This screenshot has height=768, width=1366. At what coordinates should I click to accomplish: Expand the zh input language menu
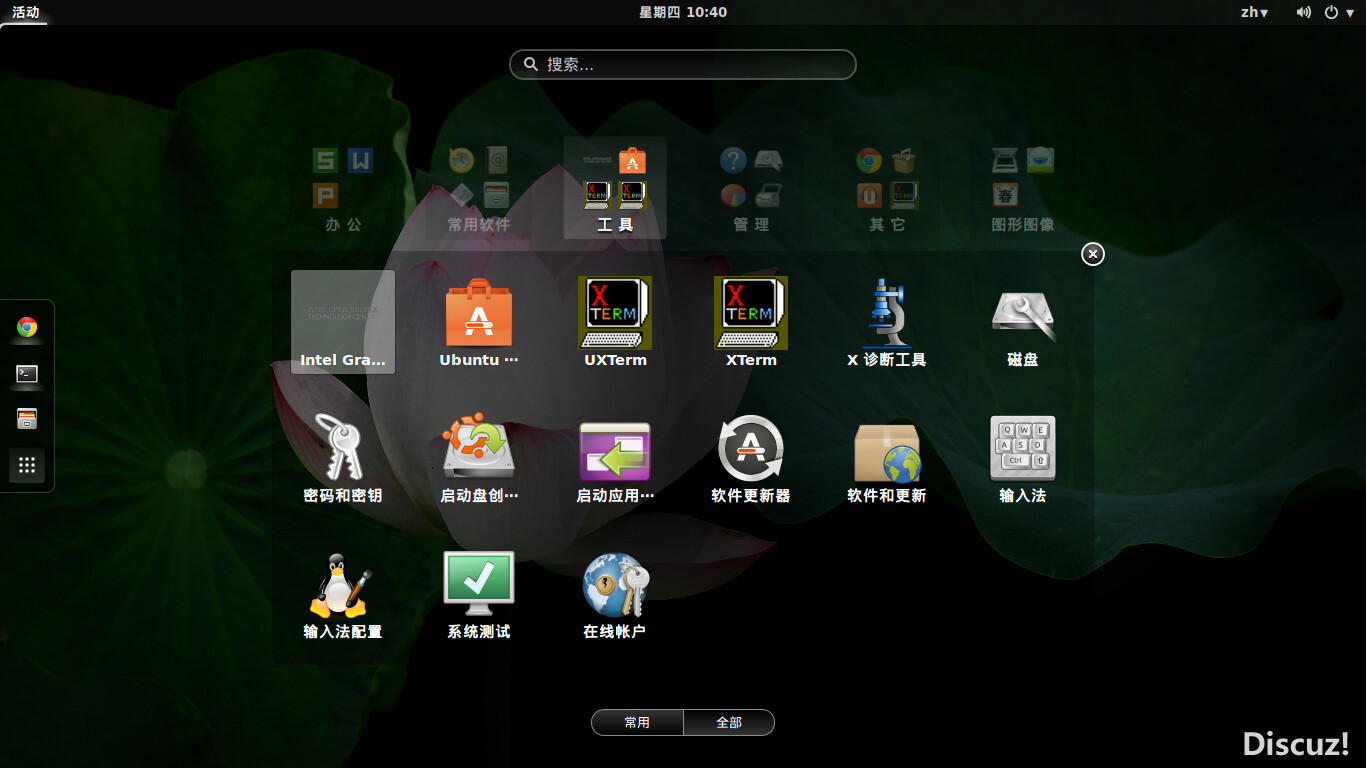coord(1254,12)
